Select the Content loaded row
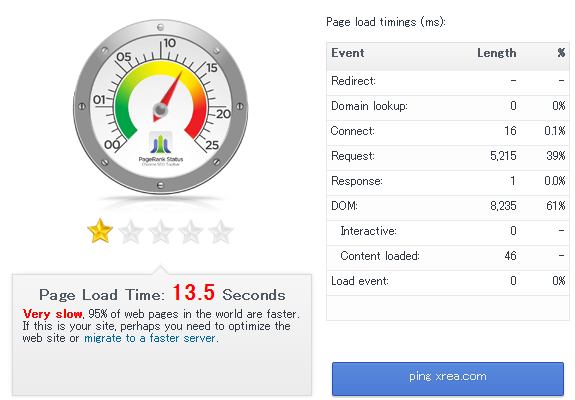Image resolution: width=575 pixels, height=400 pixels. pyautogui.click(x=448, y=258)
